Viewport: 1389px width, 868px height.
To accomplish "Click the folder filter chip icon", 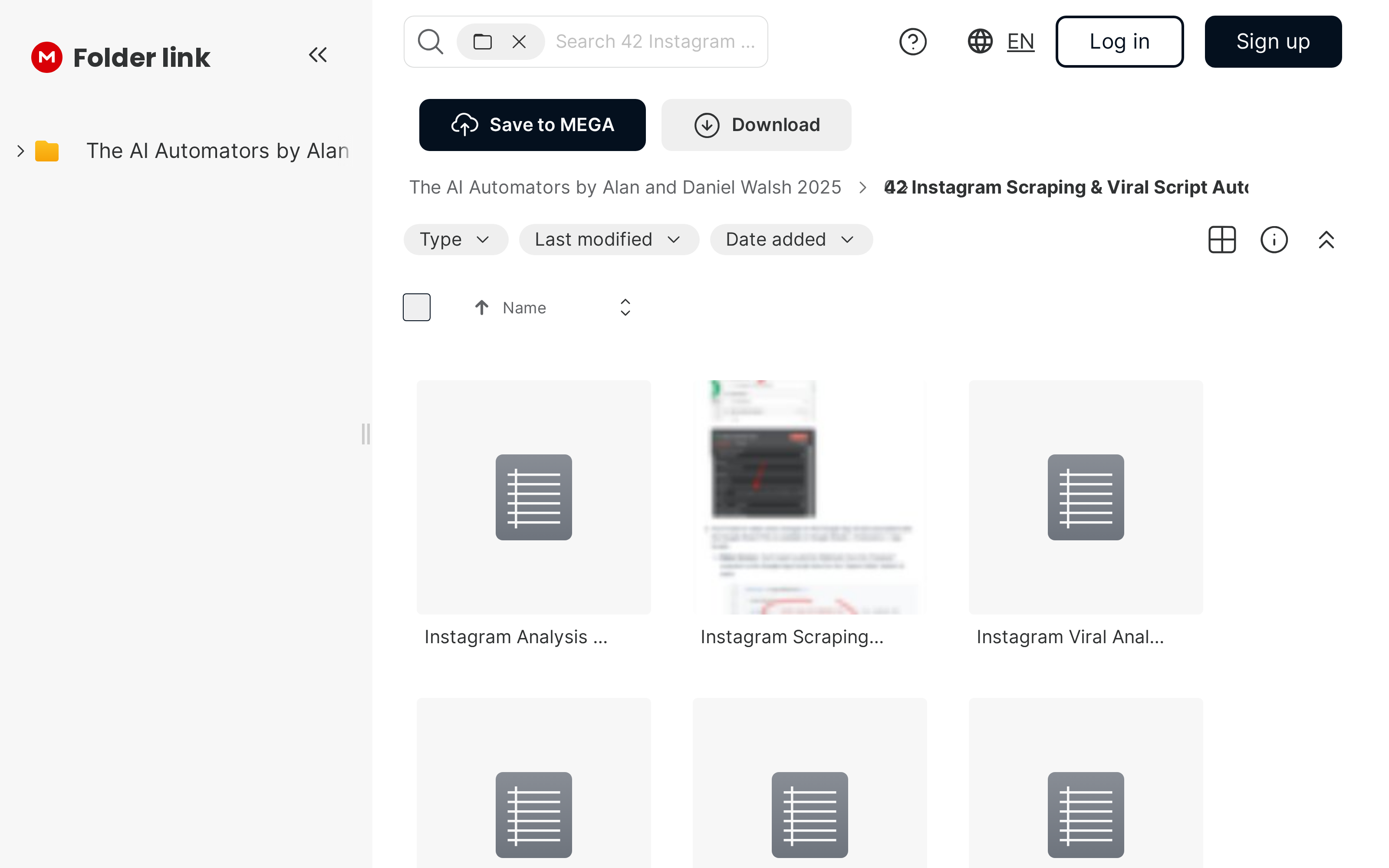I will point(482,41).
